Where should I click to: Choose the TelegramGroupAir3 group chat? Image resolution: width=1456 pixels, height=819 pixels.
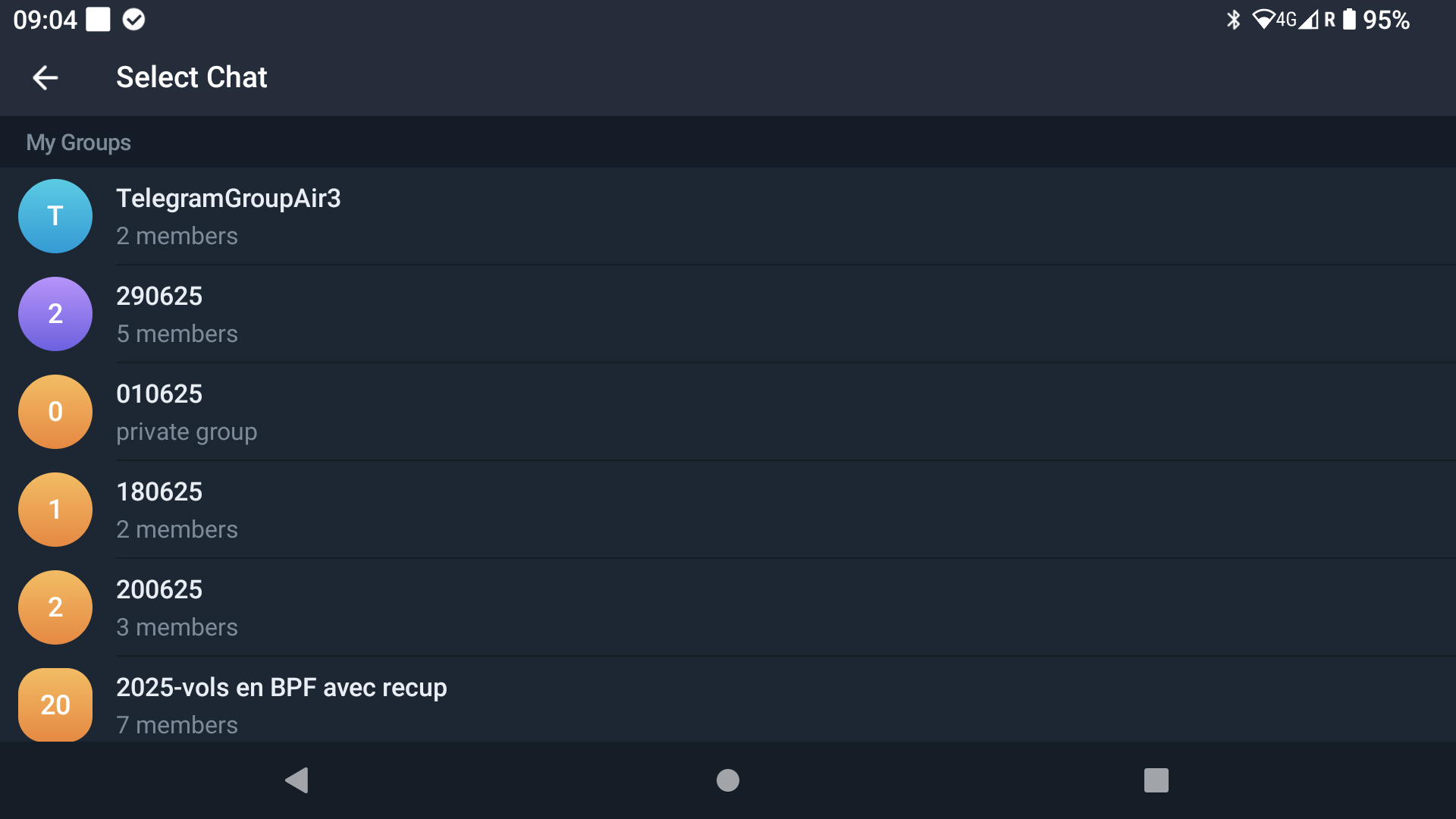[728, 216]
